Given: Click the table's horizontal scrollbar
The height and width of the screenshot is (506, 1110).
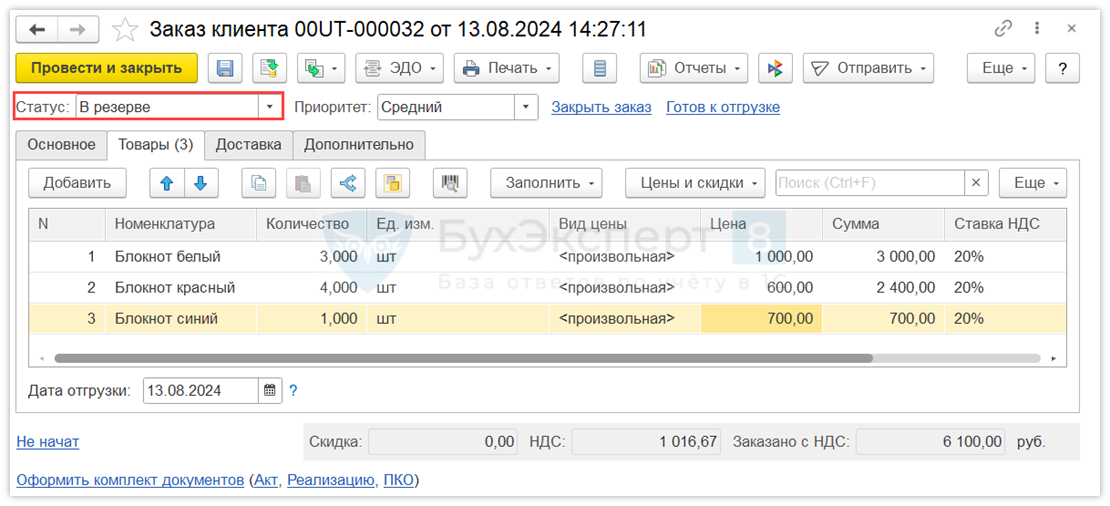Looking at the screenshot, I should click(464, 358).
